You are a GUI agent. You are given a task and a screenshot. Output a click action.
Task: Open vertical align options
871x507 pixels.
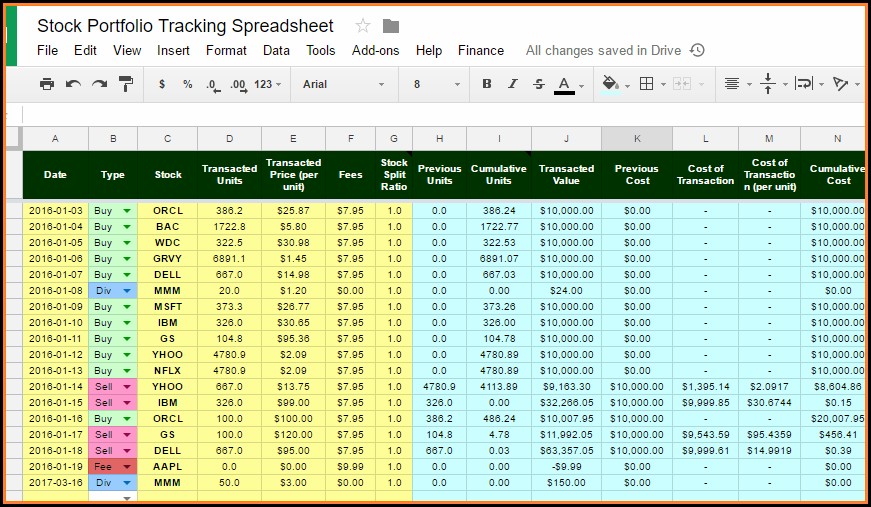point(768,84)
